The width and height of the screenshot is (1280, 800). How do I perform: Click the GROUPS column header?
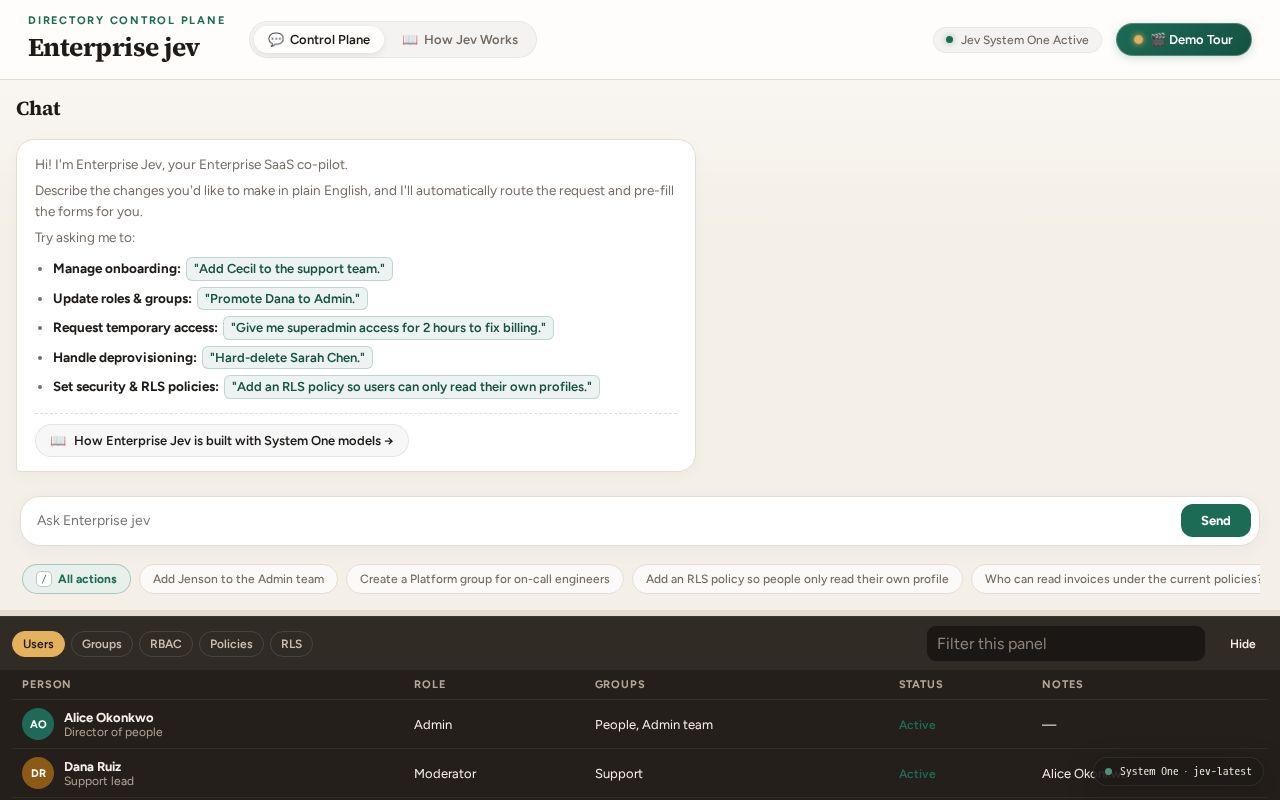click(620, 684)
